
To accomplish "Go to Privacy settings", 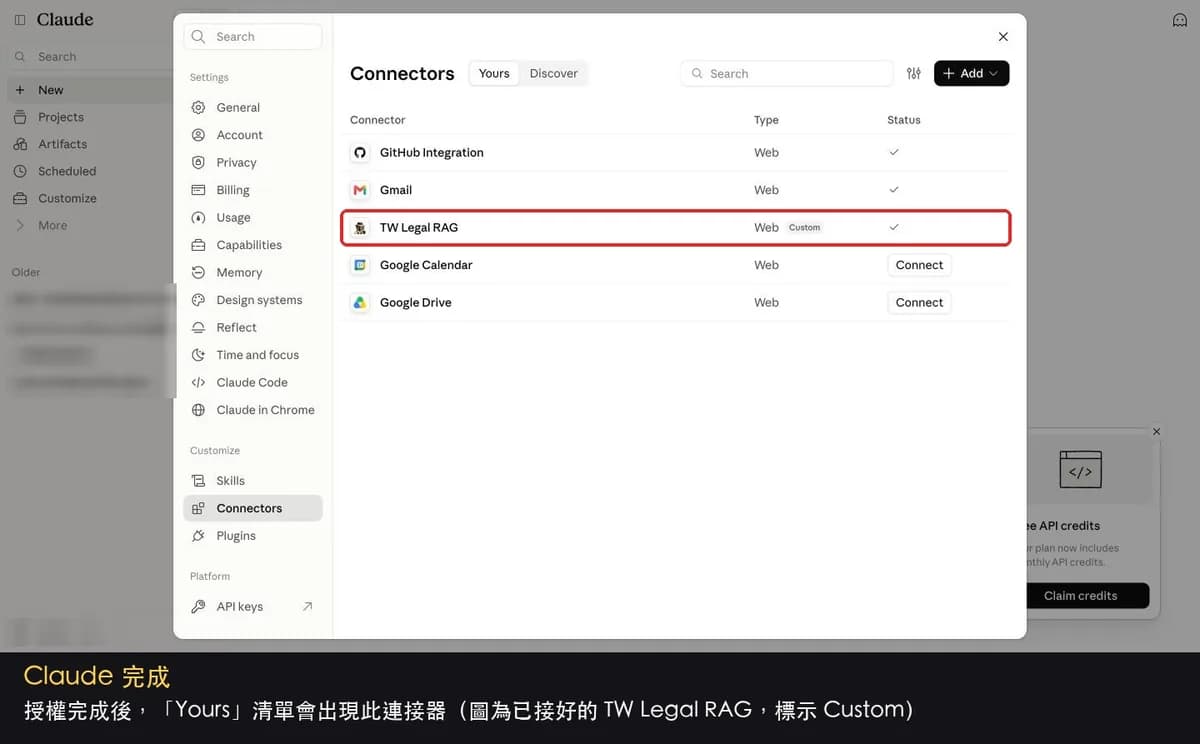I will pos(253,163).
